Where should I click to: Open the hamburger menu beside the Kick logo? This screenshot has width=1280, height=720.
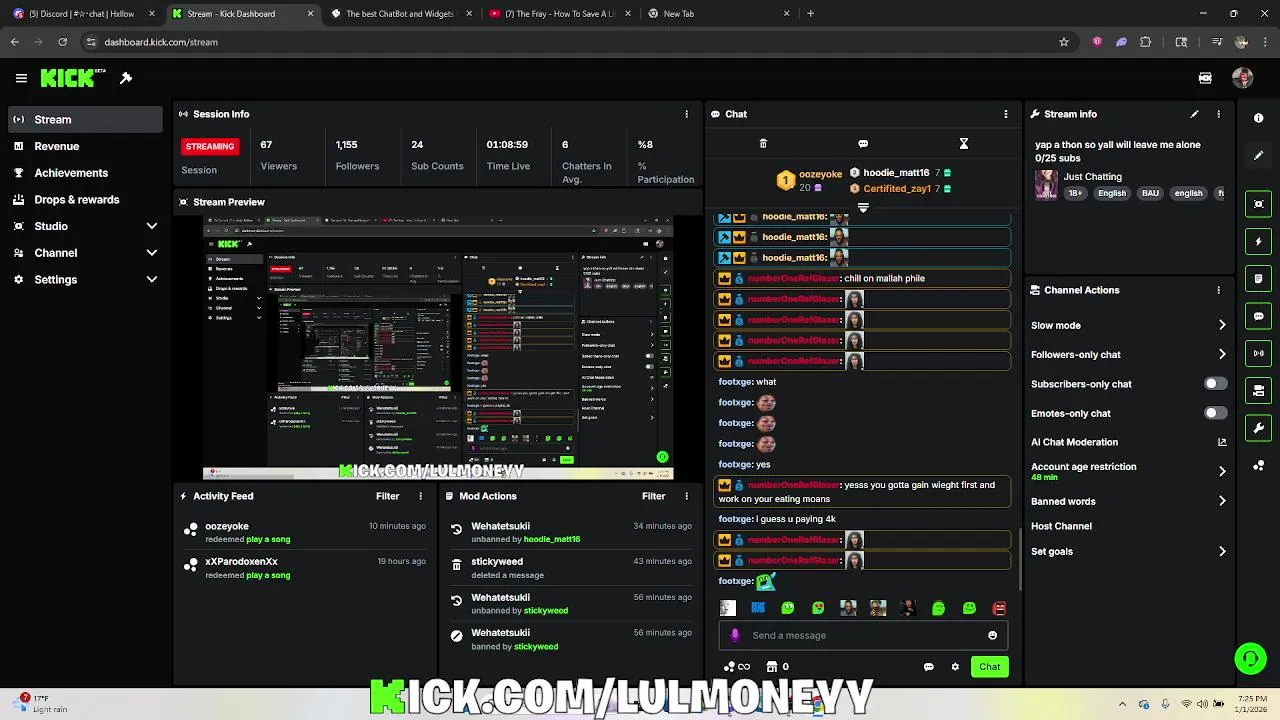coord(21,78)
